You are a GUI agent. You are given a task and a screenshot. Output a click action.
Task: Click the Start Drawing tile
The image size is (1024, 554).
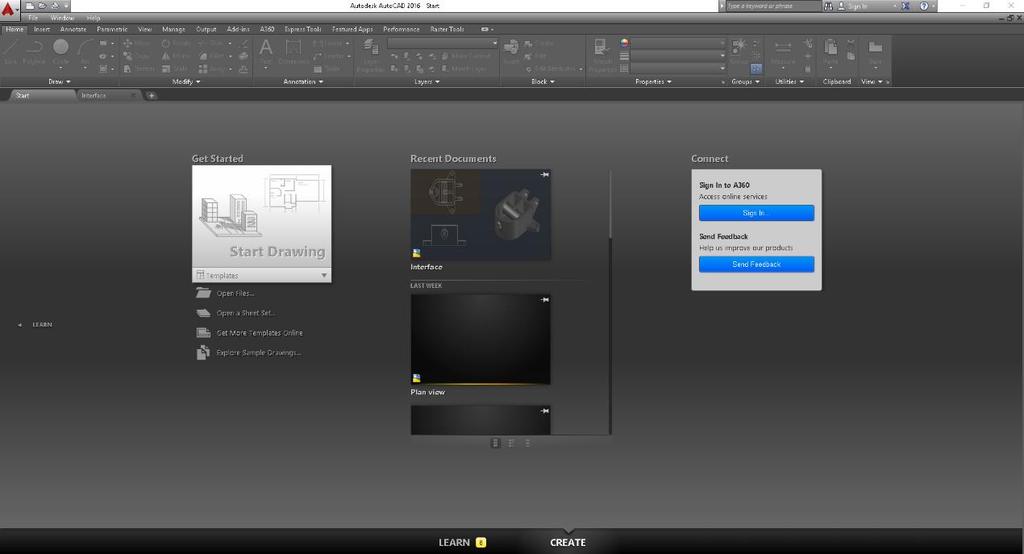[x=261, y=216]
